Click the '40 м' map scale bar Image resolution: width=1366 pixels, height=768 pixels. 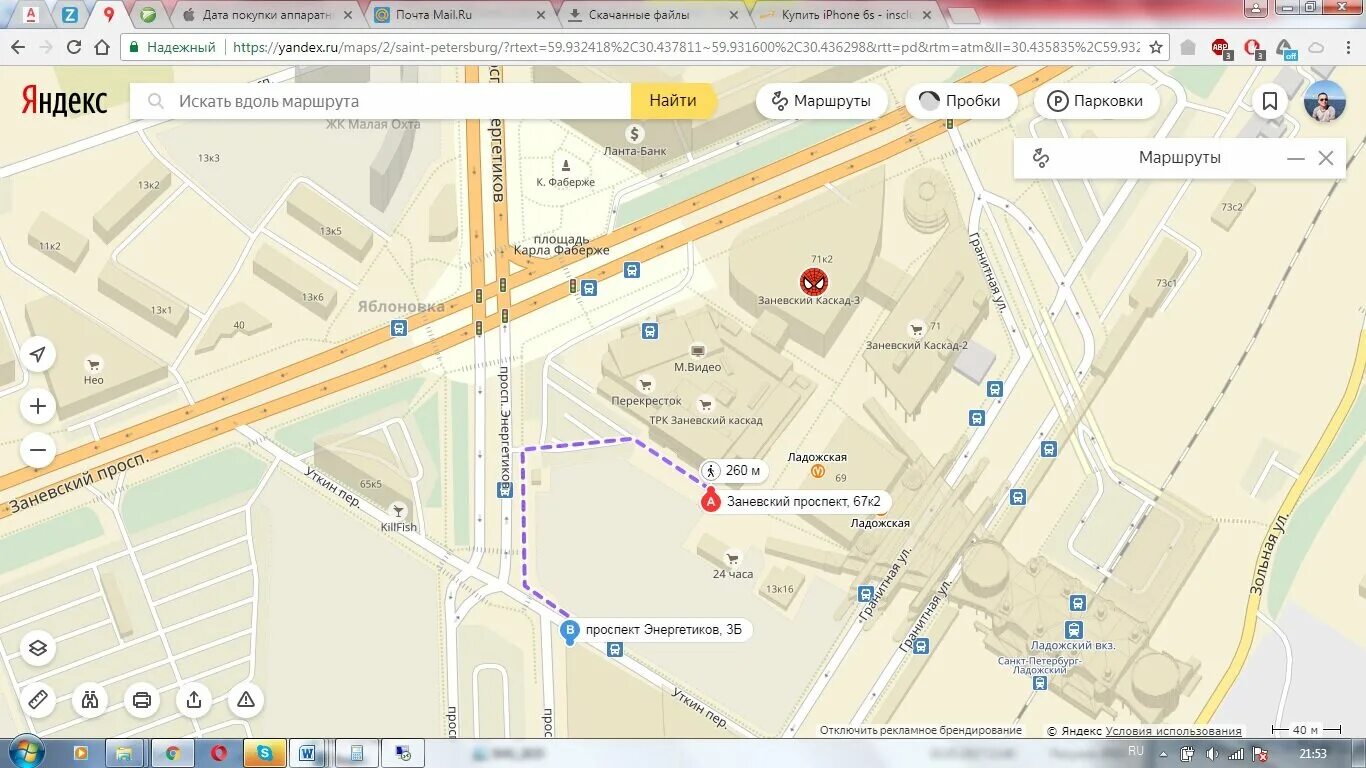(x=1308, y=730)
